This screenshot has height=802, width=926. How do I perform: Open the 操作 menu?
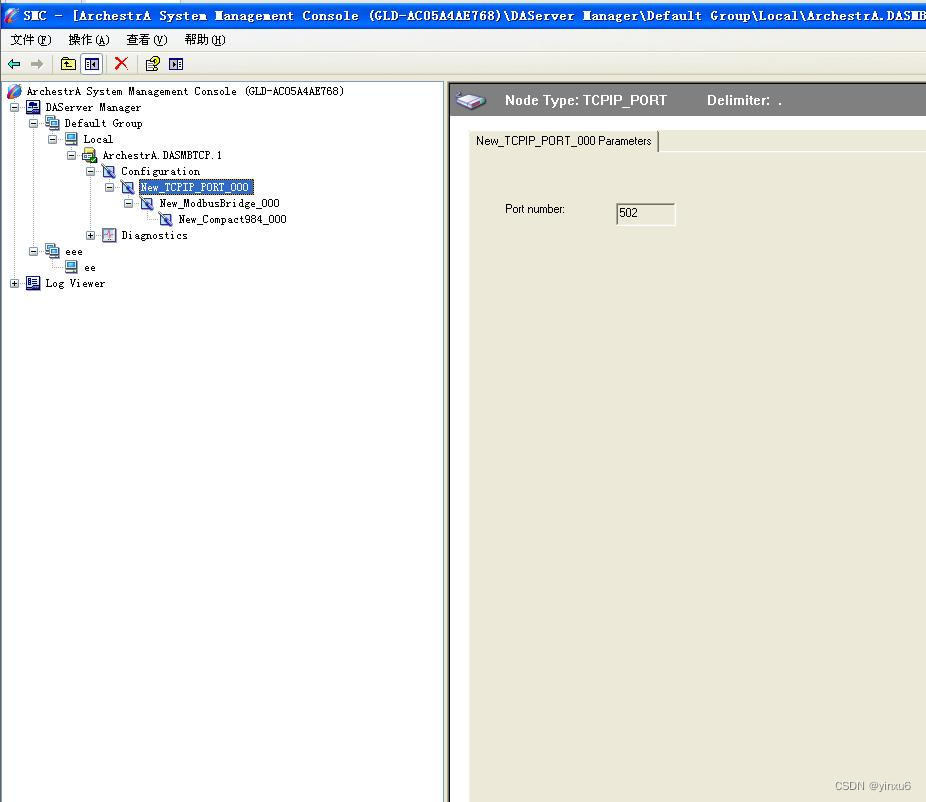coord(88,40)
